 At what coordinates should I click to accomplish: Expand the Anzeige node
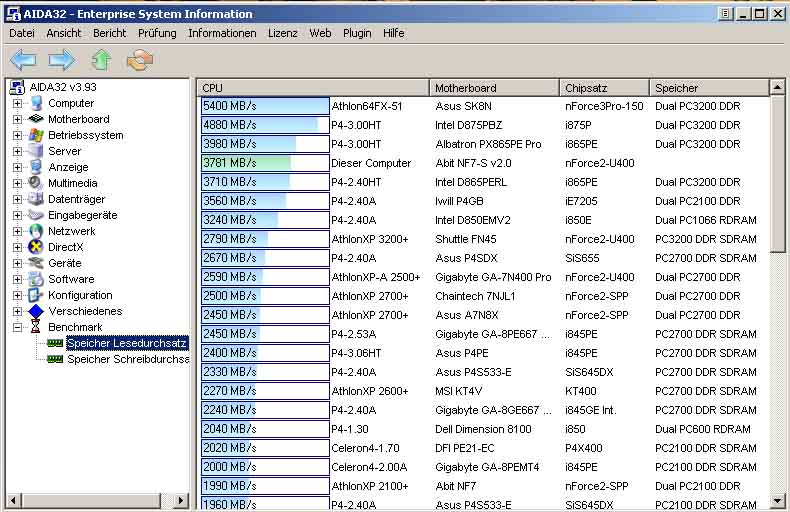(x=18, y=167)
